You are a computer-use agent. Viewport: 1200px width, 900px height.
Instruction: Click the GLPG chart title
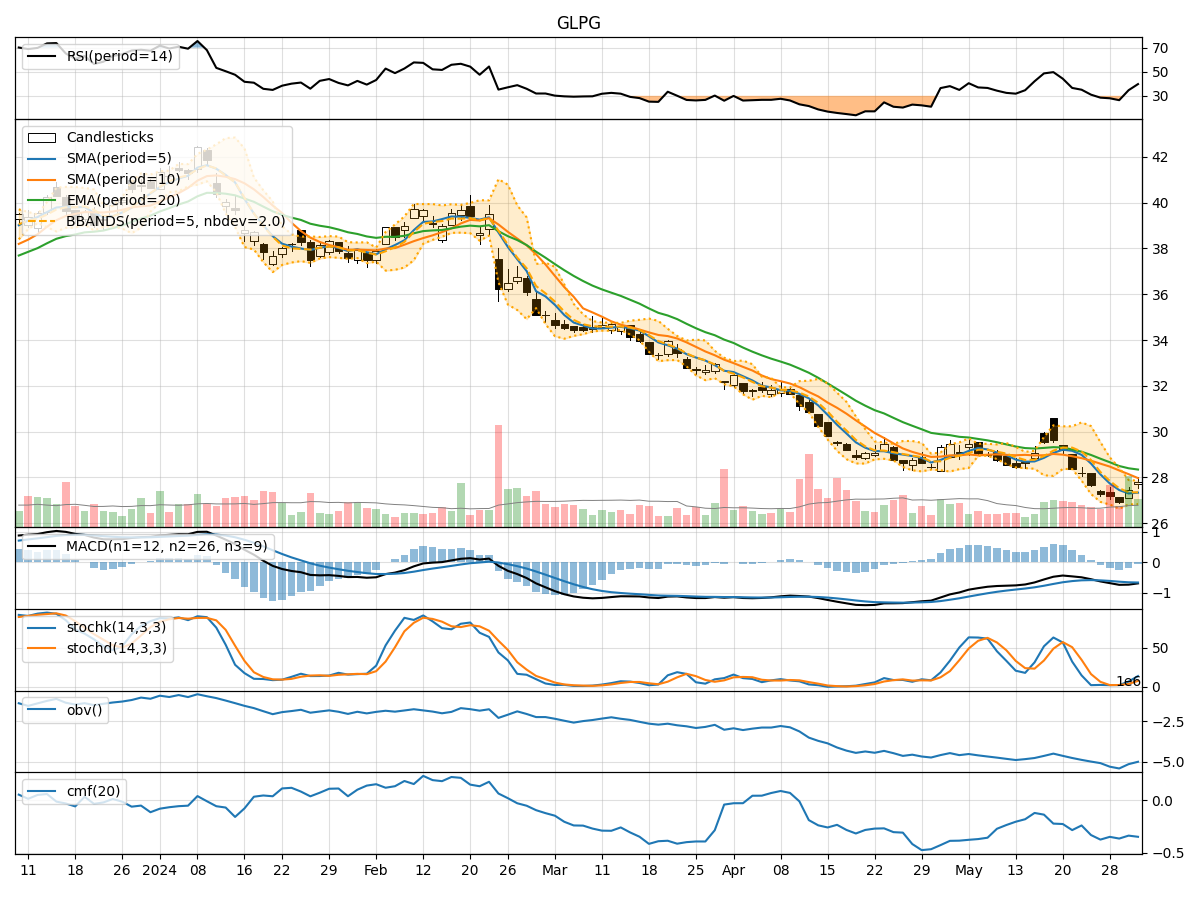[578, 23]
